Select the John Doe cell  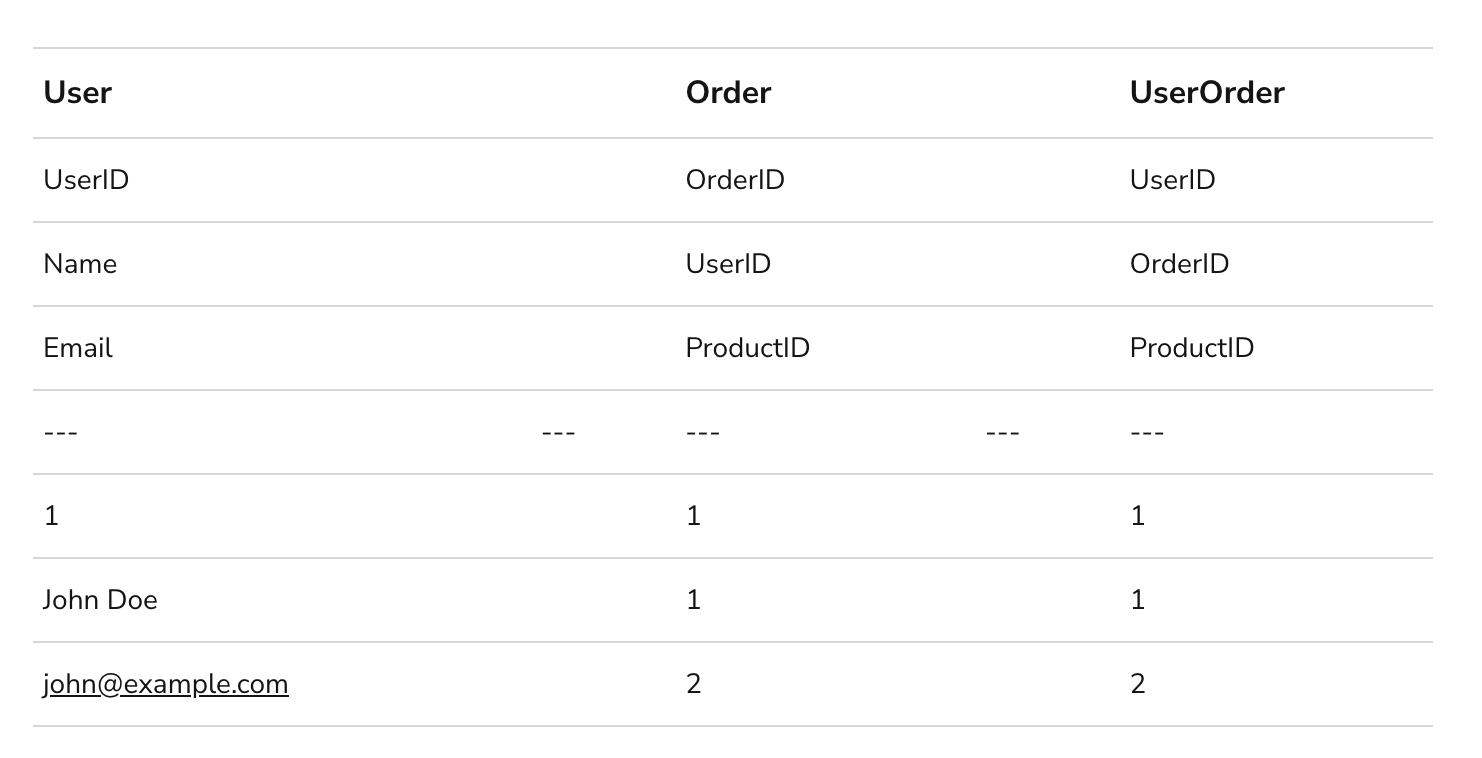pos(100,600)
